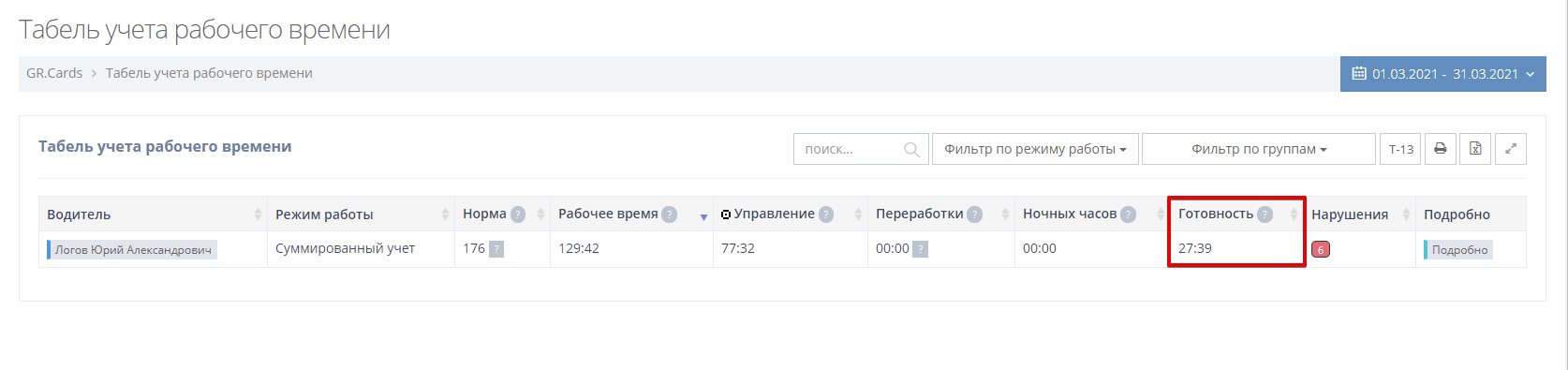
Task: Go to GR.Cards breadcrumb link
Action: pyautogui.click(x=54, y=73)
